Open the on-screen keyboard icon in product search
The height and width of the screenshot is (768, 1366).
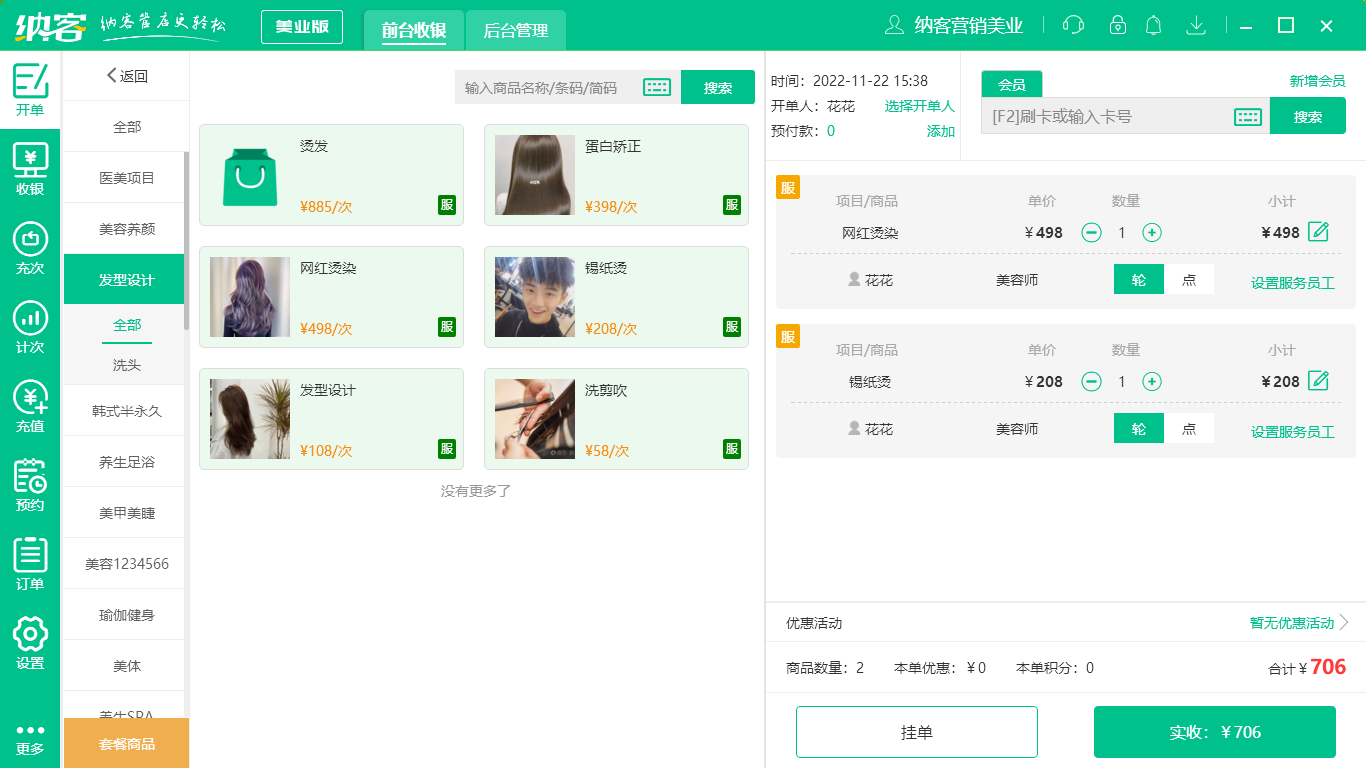tap(657, 87)
